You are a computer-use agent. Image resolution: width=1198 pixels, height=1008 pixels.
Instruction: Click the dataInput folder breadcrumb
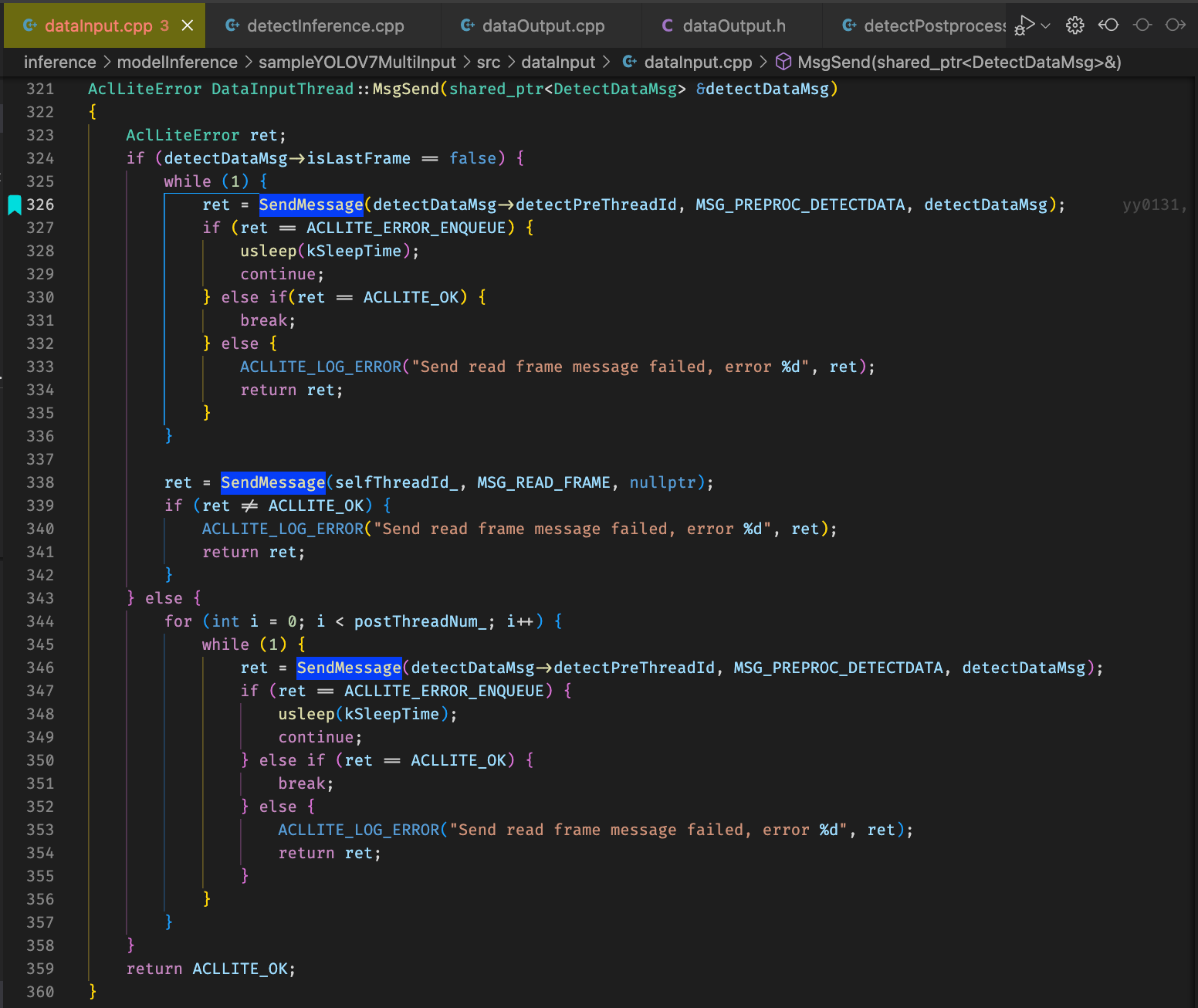(558, 63)
